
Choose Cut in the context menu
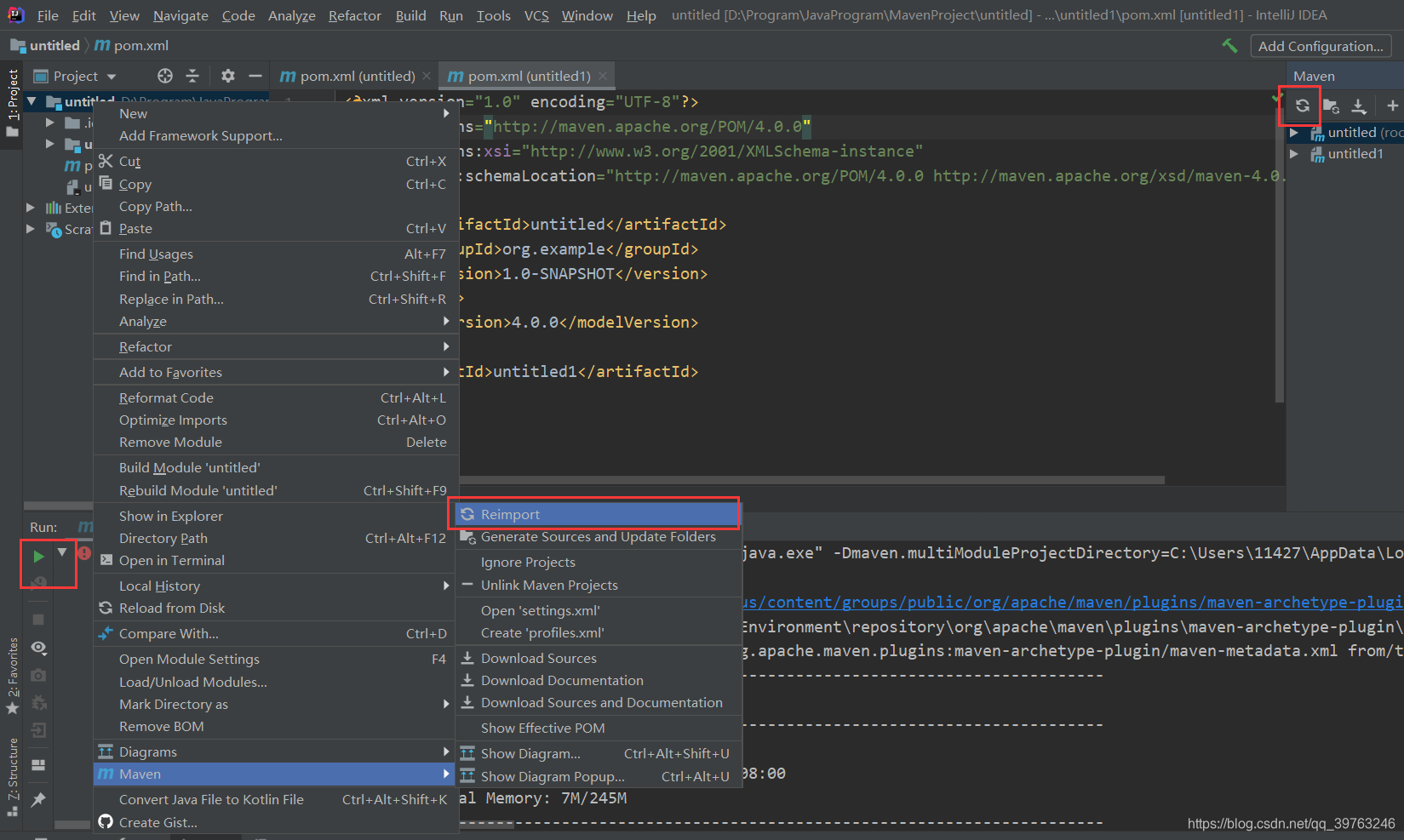click(276, 161)
